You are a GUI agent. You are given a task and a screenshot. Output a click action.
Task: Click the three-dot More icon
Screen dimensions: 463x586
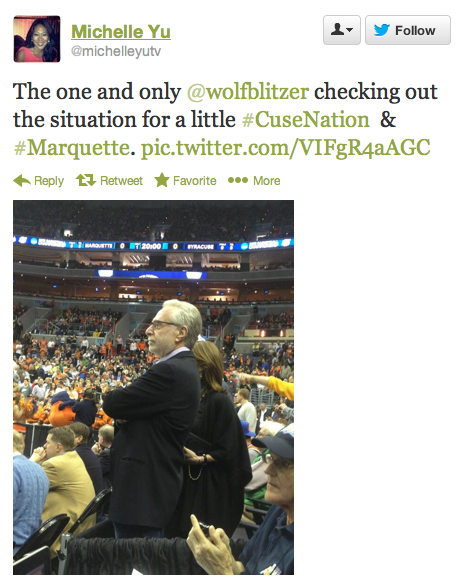point(238,180)
